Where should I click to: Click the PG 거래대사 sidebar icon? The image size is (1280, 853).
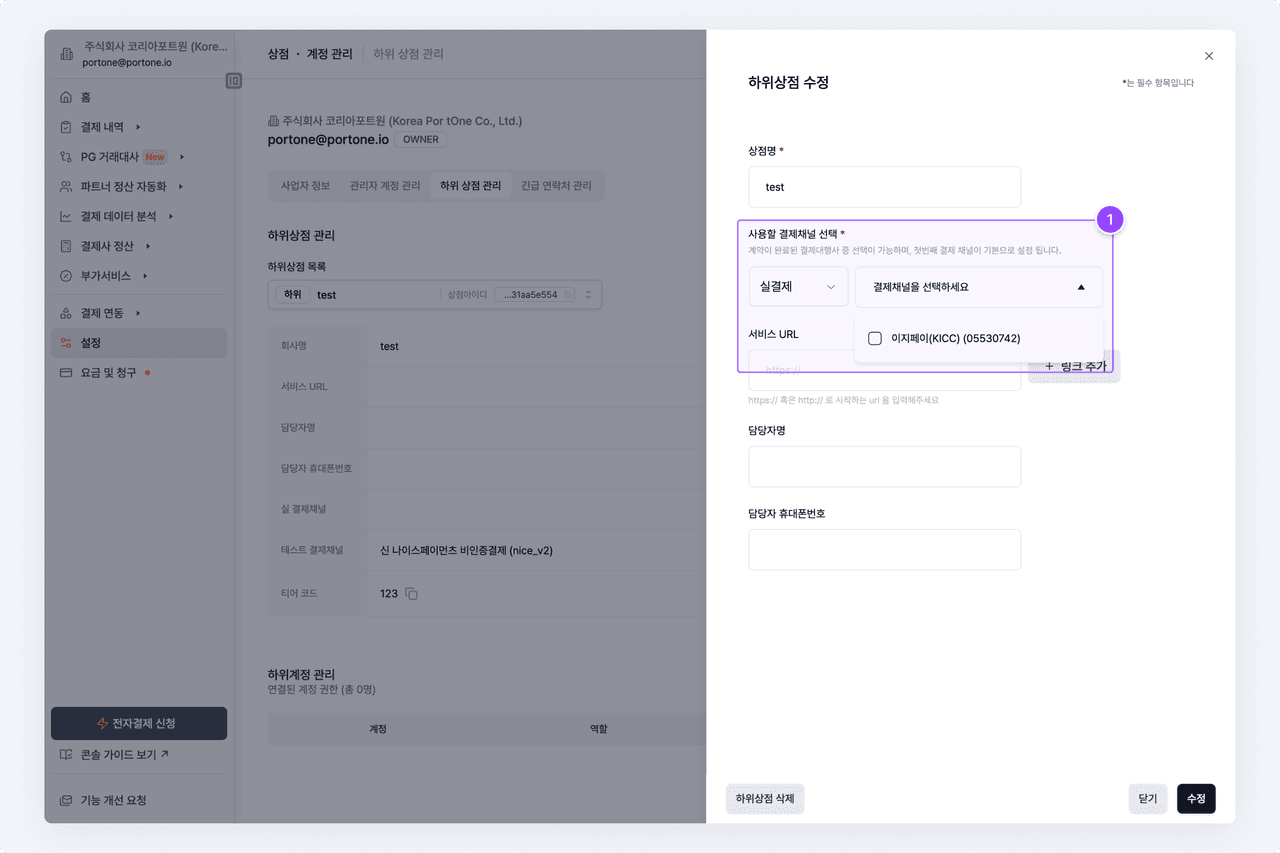point(66,157)
